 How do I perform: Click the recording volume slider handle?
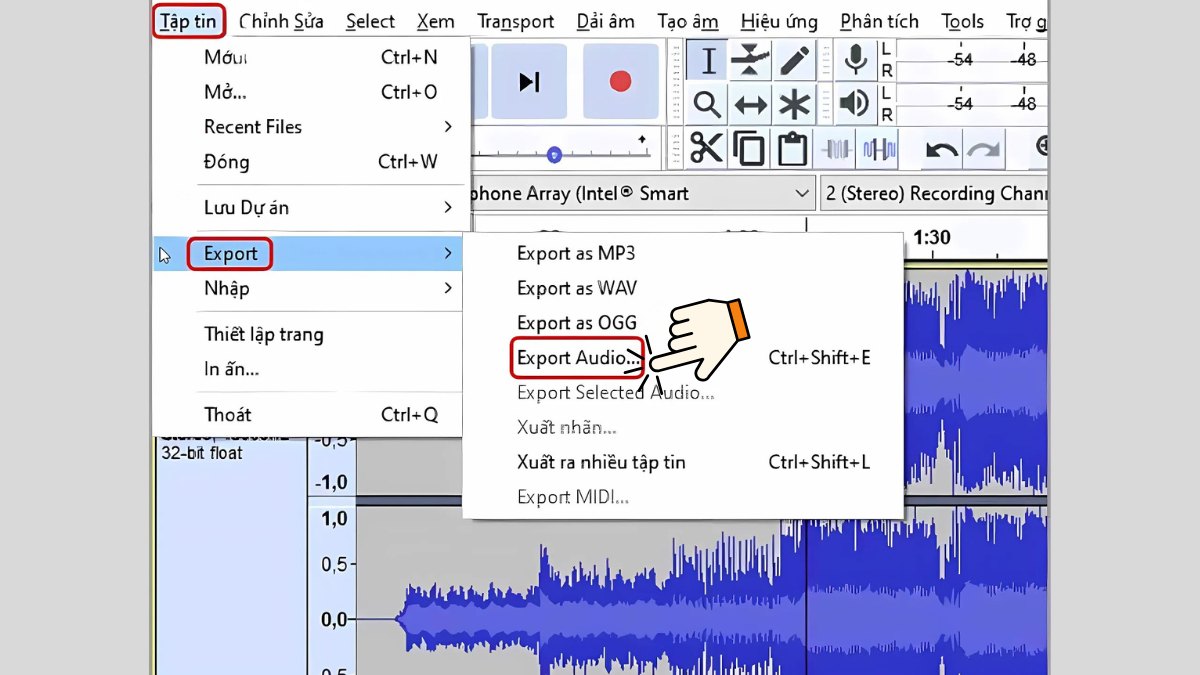coord(554,154)
